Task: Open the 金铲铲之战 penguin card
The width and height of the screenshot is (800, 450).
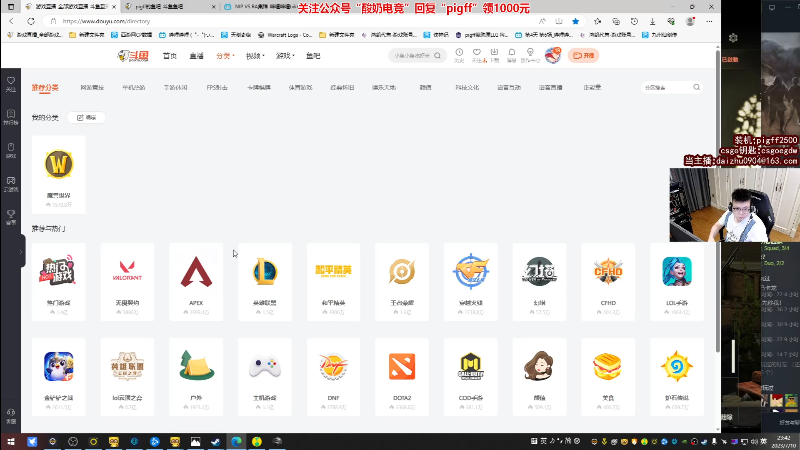Action: [59, 377]
